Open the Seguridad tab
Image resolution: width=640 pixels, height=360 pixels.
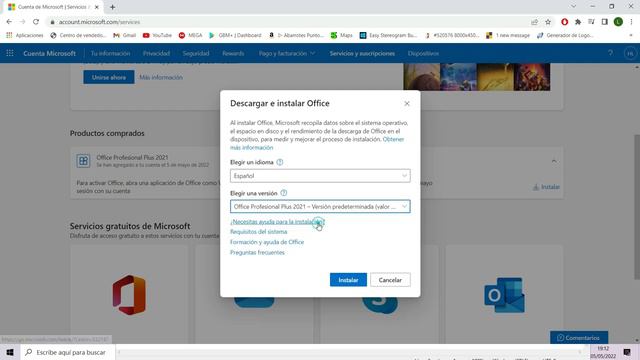click(196, 53)
